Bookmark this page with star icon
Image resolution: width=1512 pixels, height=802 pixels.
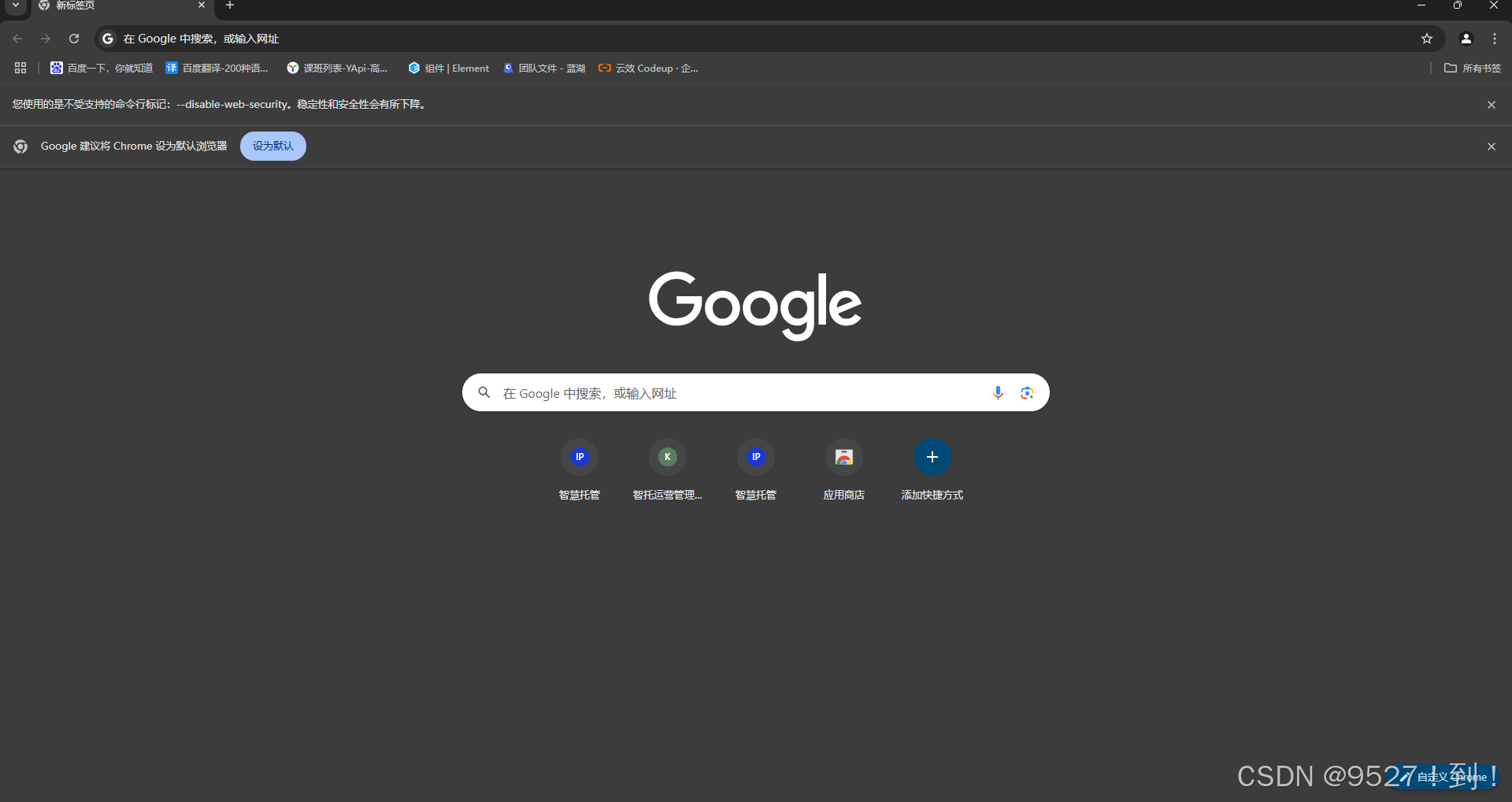point(1427,39)
